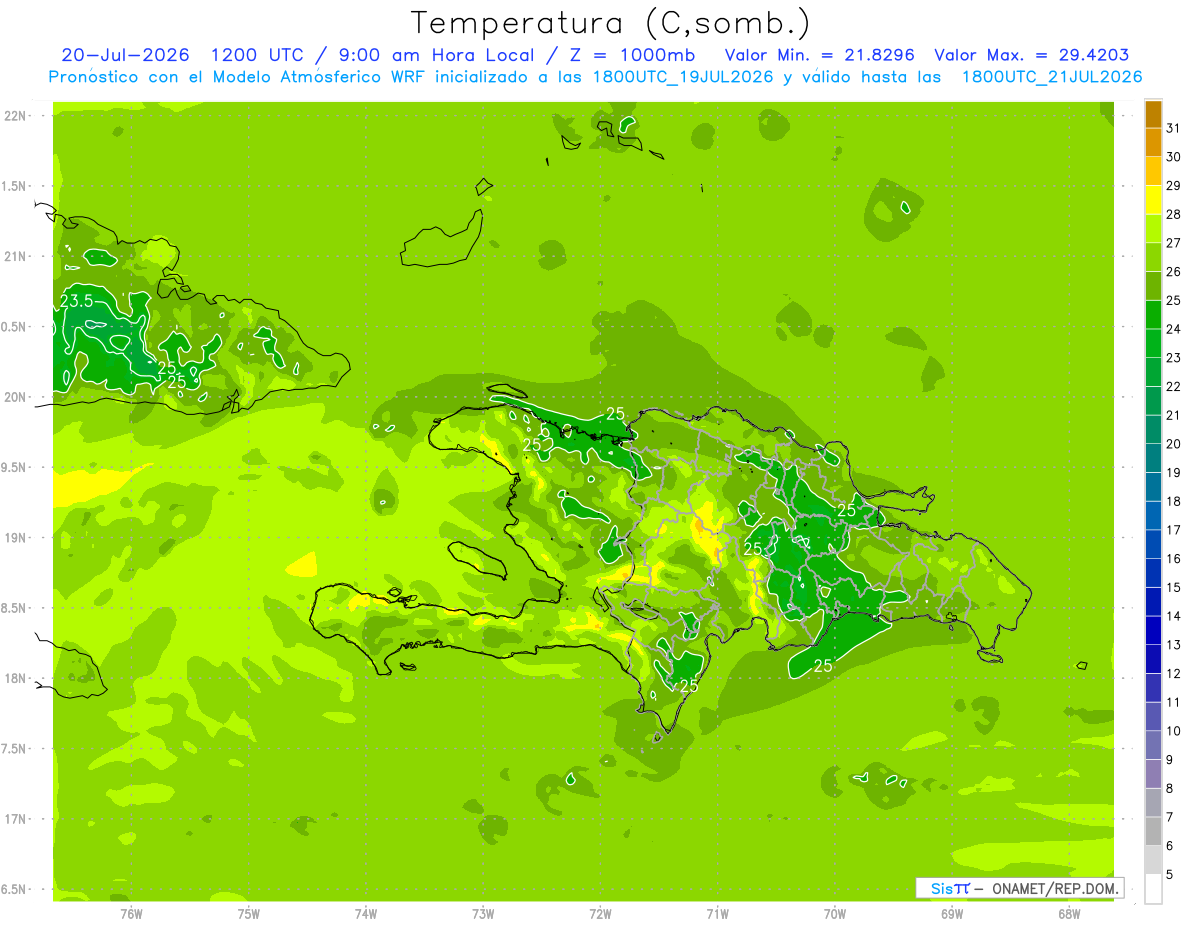Select the dark blue 14 legend segment
The height and width of the screenshot is (927, 1200).
coord(1153,602)
